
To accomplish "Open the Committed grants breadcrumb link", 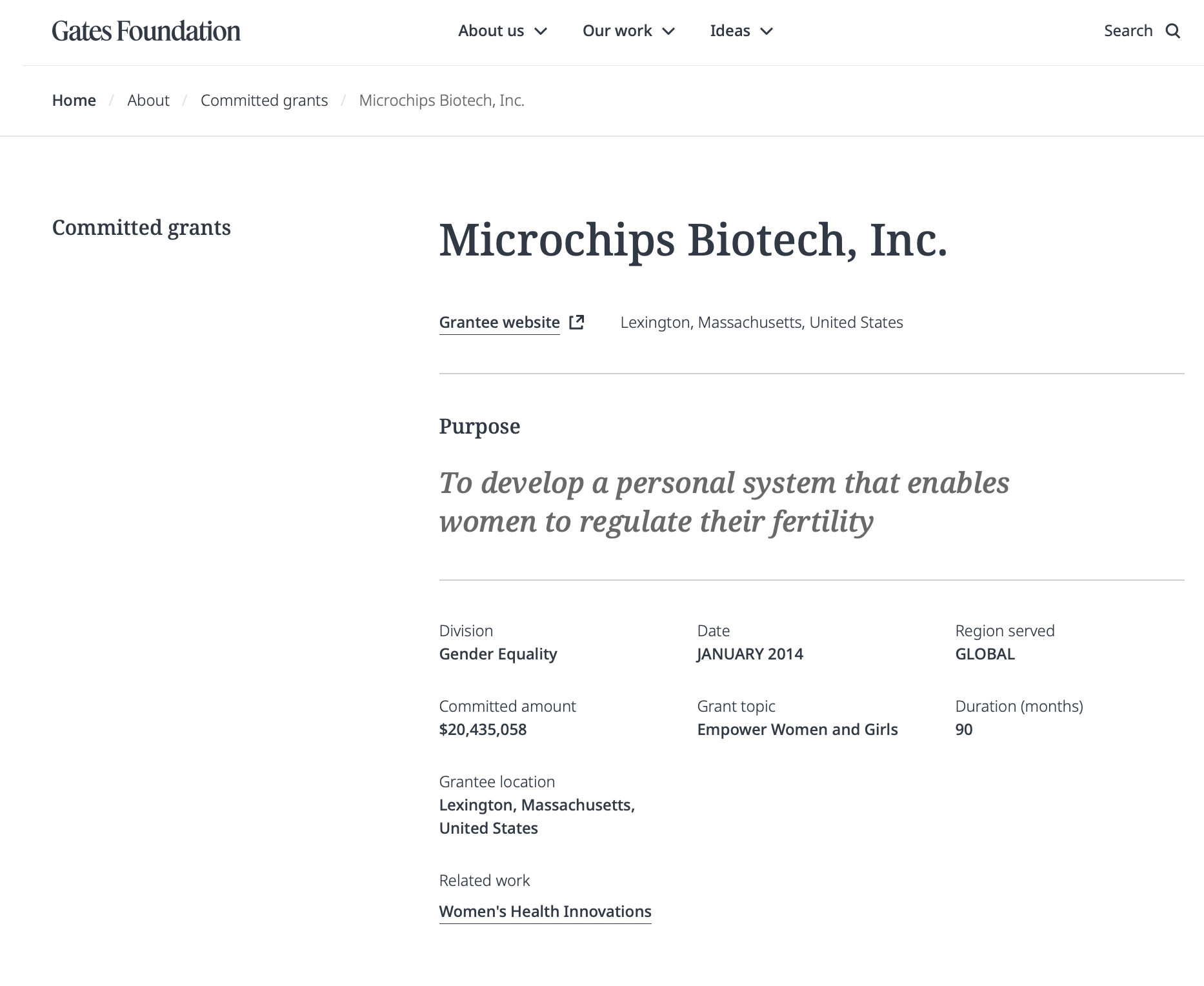I will (265, 101).
